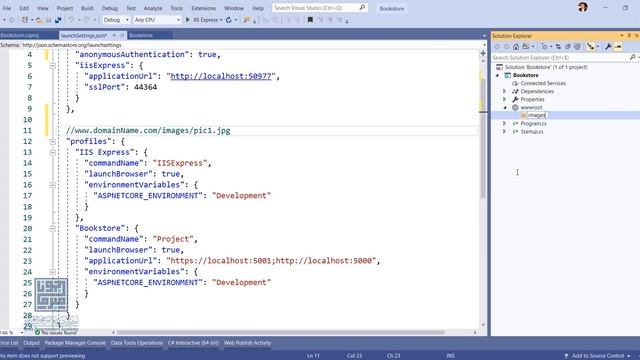Screen dimensions: 640x360
Task: Click the Redo toolbar icon
Action: (87, 20)
